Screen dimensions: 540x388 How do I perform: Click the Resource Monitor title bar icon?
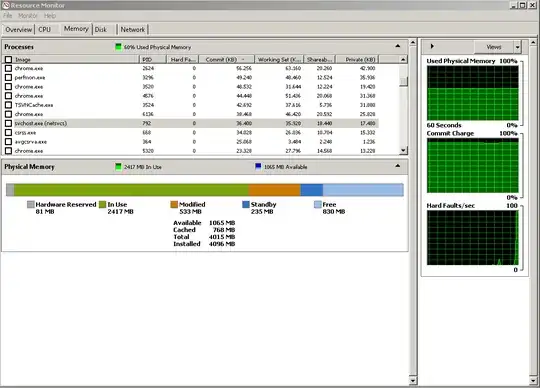[x=6, y=5]
